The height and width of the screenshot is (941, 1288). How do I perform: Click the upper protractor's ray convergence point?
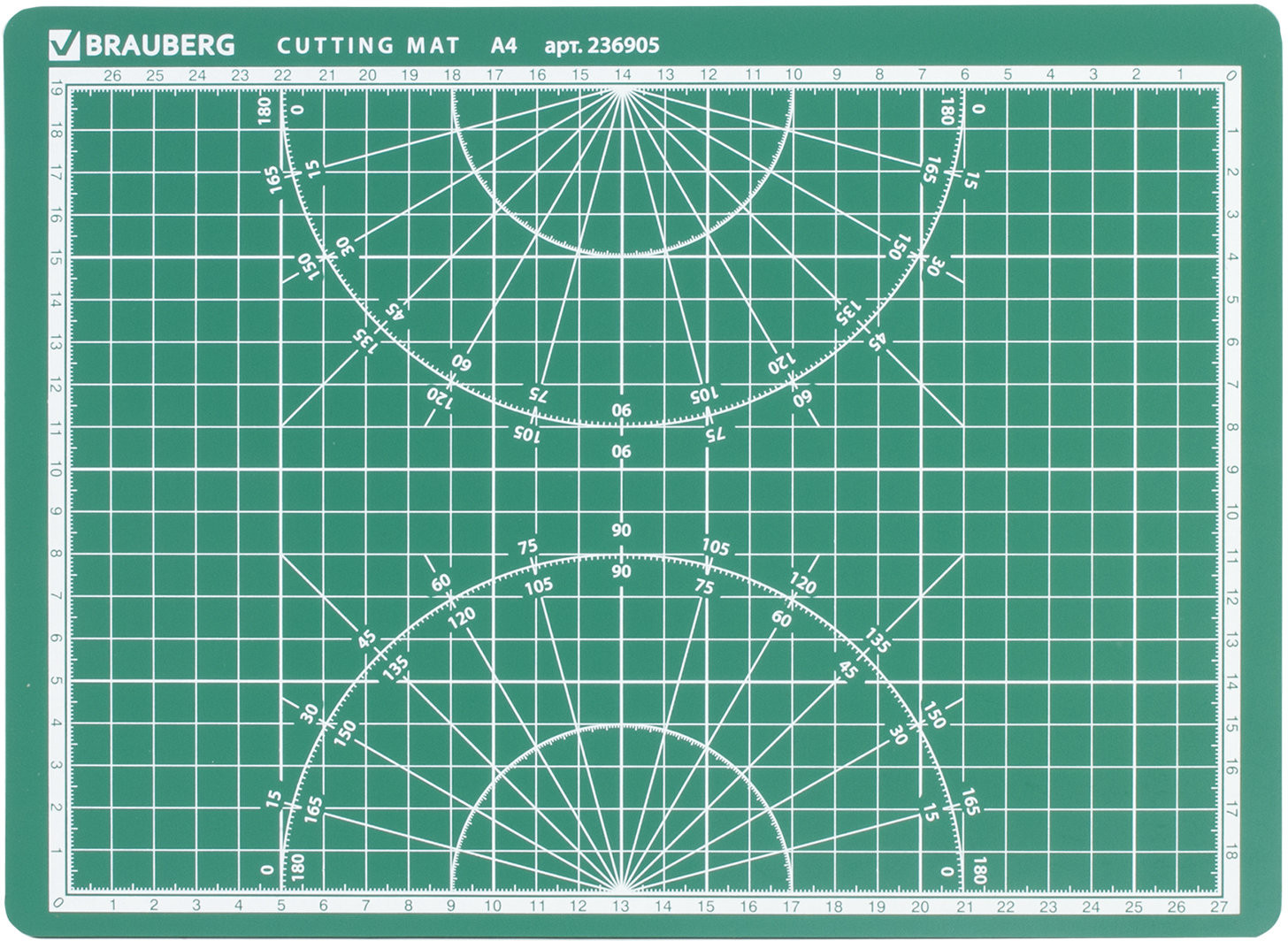(x=623, y=88)
